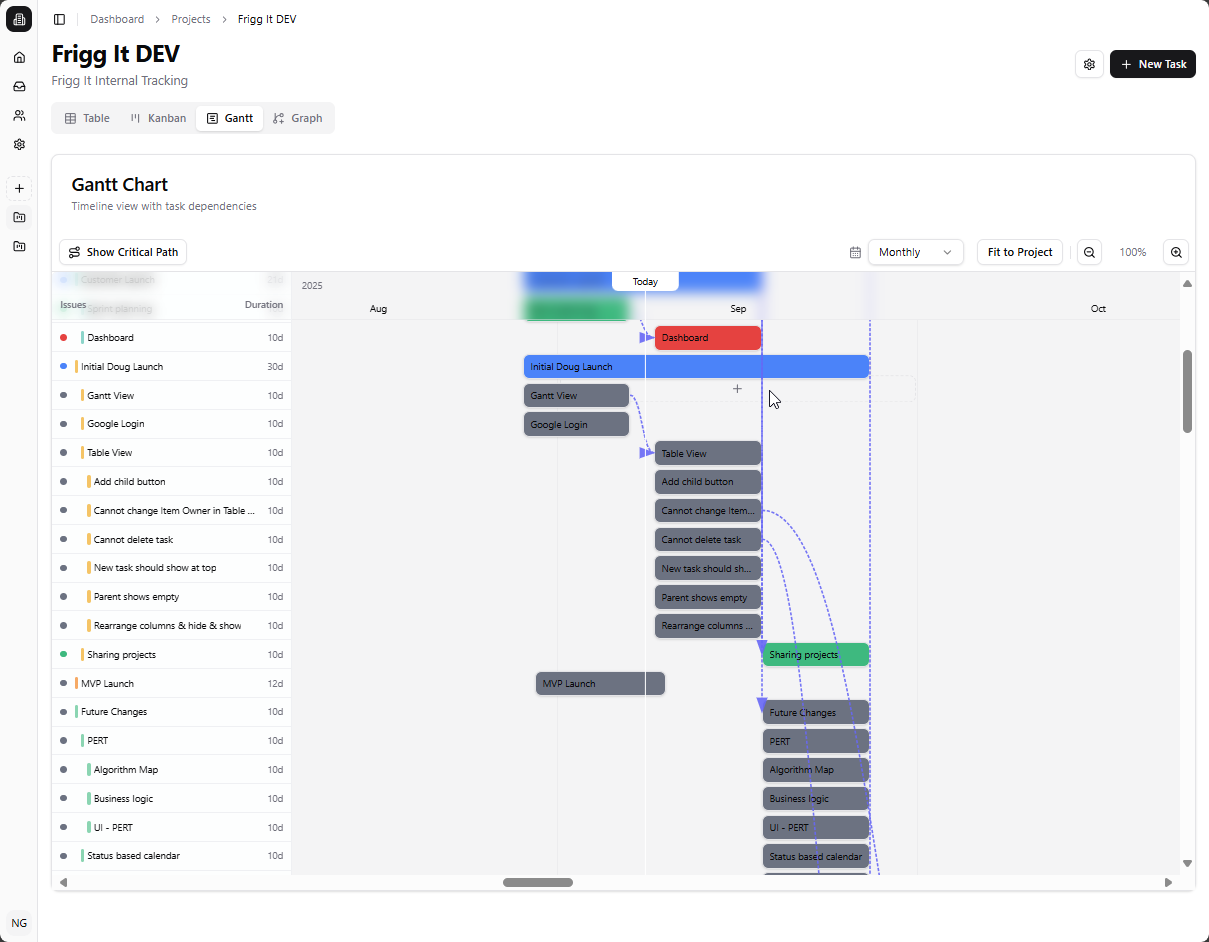Screen dimensions: 1209x942
Task: Switch to the Graph view tab
Action: point(298,118)
